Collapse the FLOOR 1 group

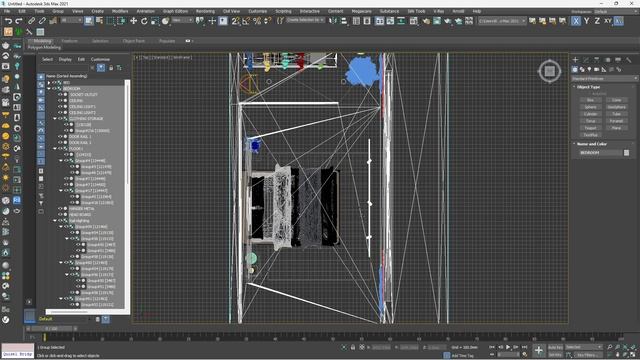pyautogui.click(x=55, y=149)
